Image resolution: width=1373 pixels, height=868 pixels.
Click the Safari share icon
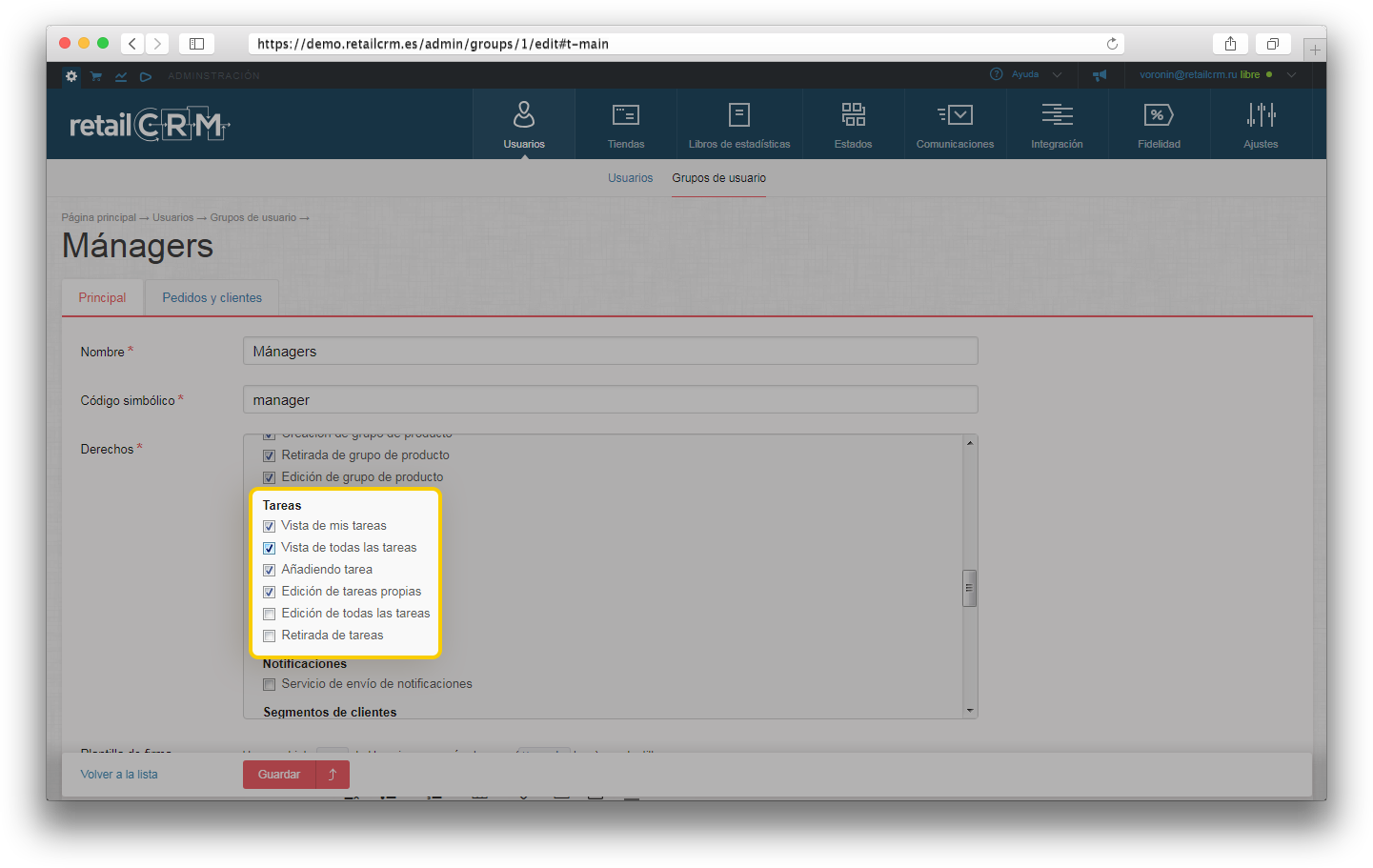pos(1230,44)
